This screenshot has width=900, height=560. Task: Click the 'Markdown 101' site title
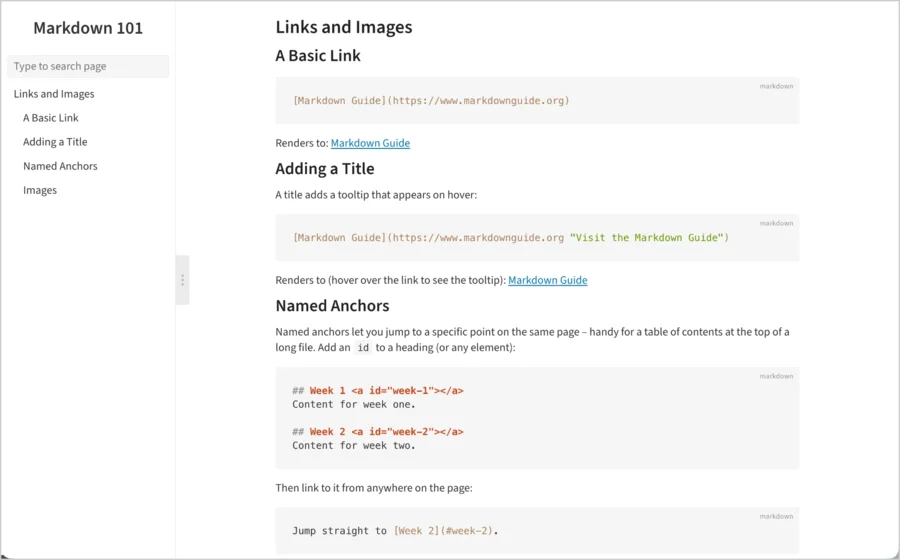(88, 28)
